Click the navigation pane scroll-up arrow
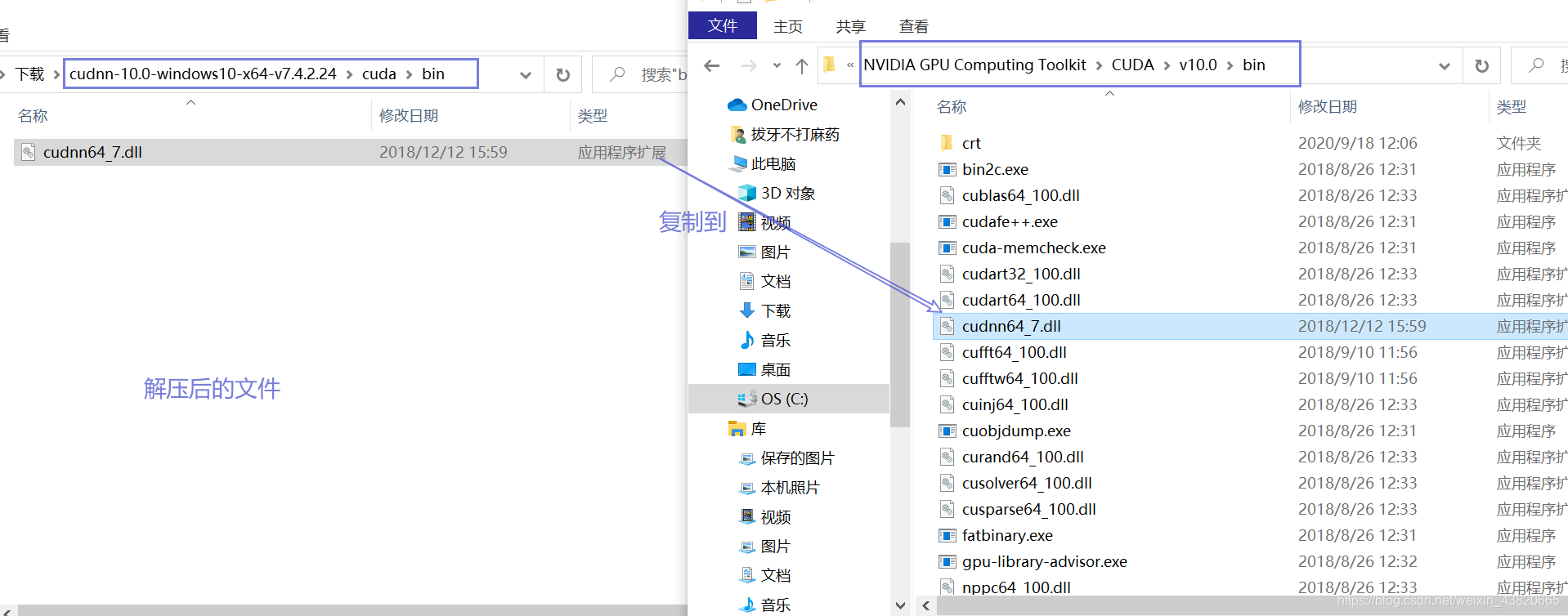 (900, 103)
